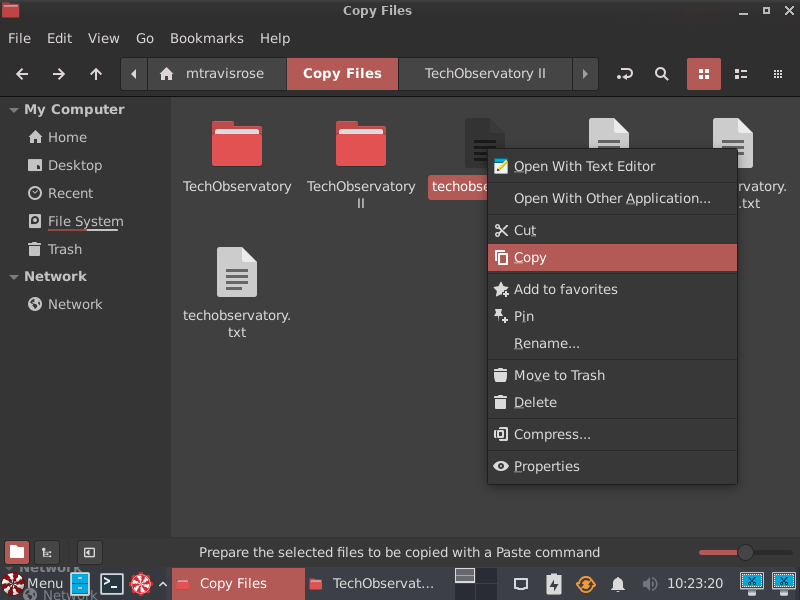Click the TechObservatory II path button
The width and height of the screenshot is (800, 600).
[484, 73]
